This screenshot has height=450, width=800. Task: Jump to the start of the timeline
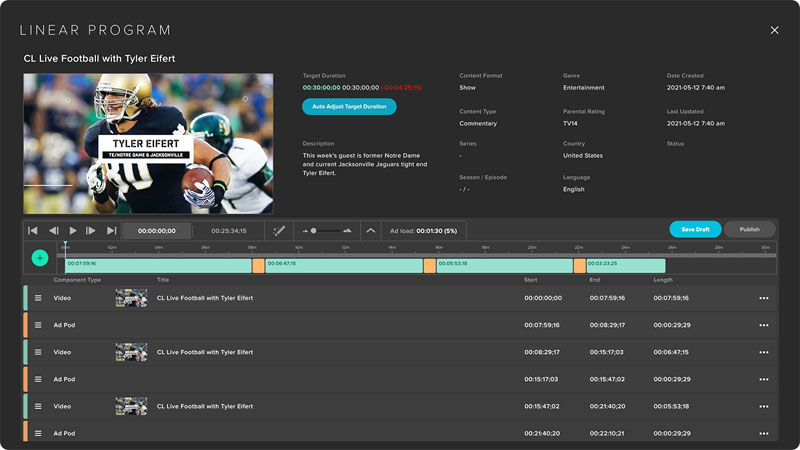(x=33, y=230)
